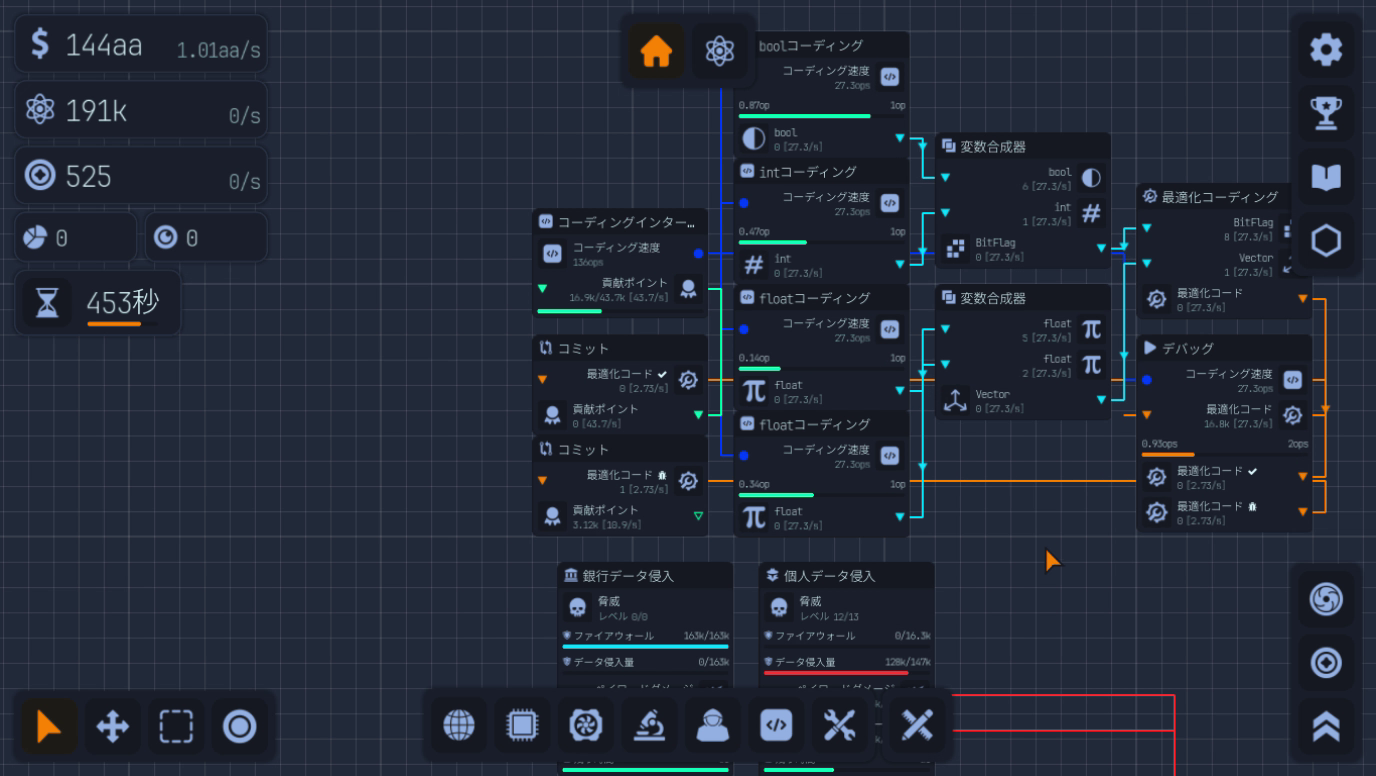The width and height of the screenshot is (1376, 776).
Task: Select the 個人データ侵入 node title
Action: tap(829, 576)
